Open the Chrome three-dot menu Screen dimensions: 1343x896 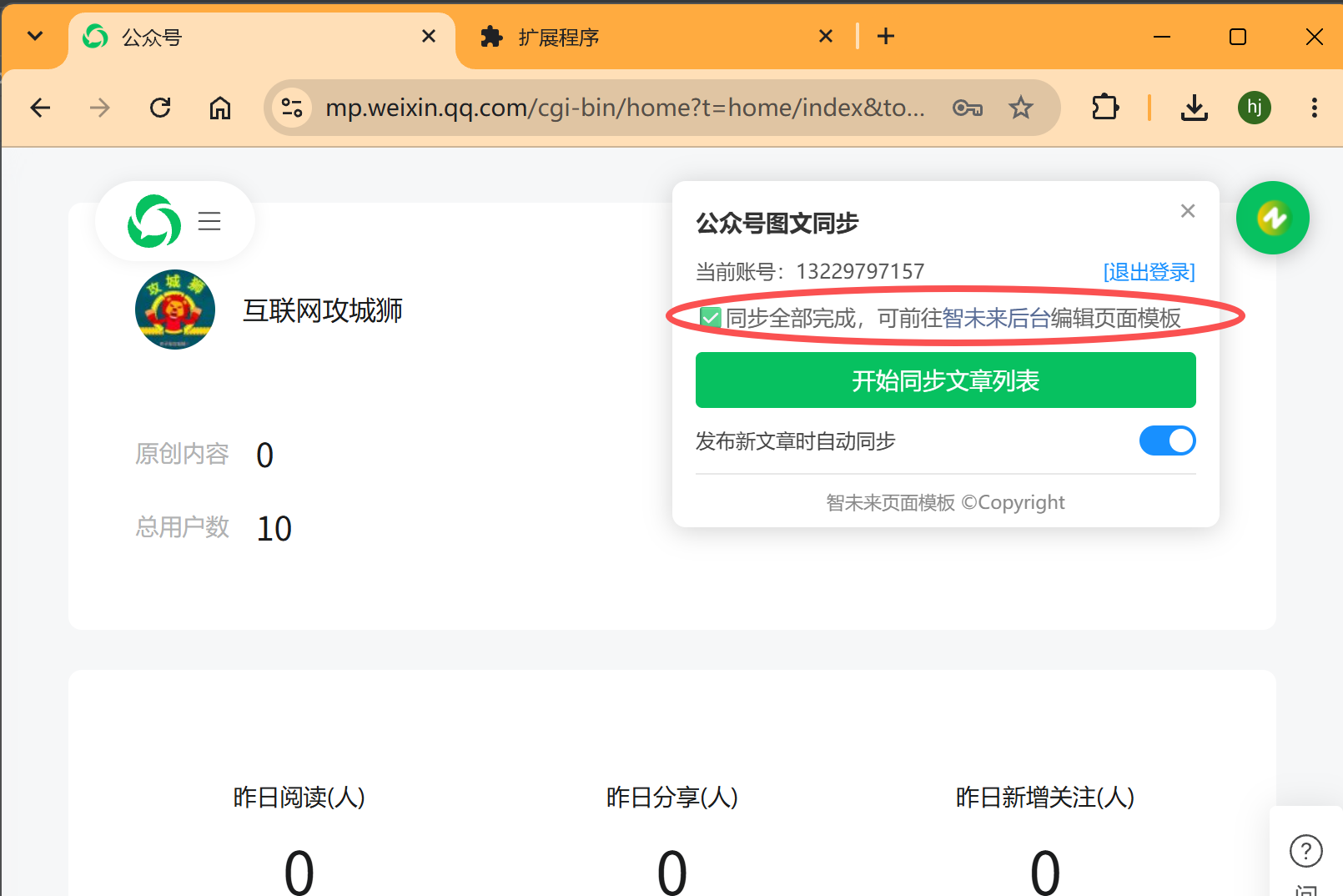[x=1315, y=108]
